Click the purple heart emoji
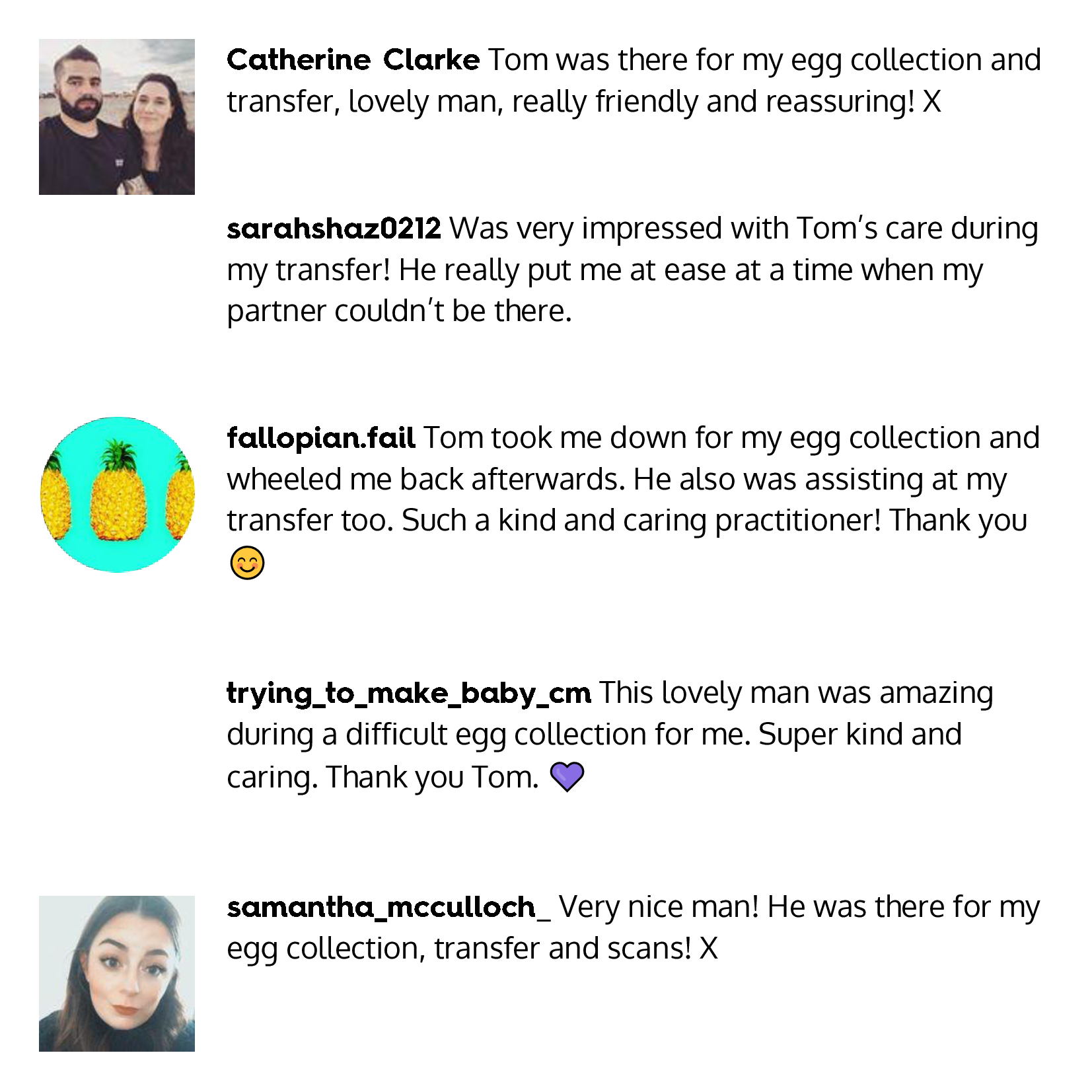This screenshot has width=1092, height=1092. point(567,777)
